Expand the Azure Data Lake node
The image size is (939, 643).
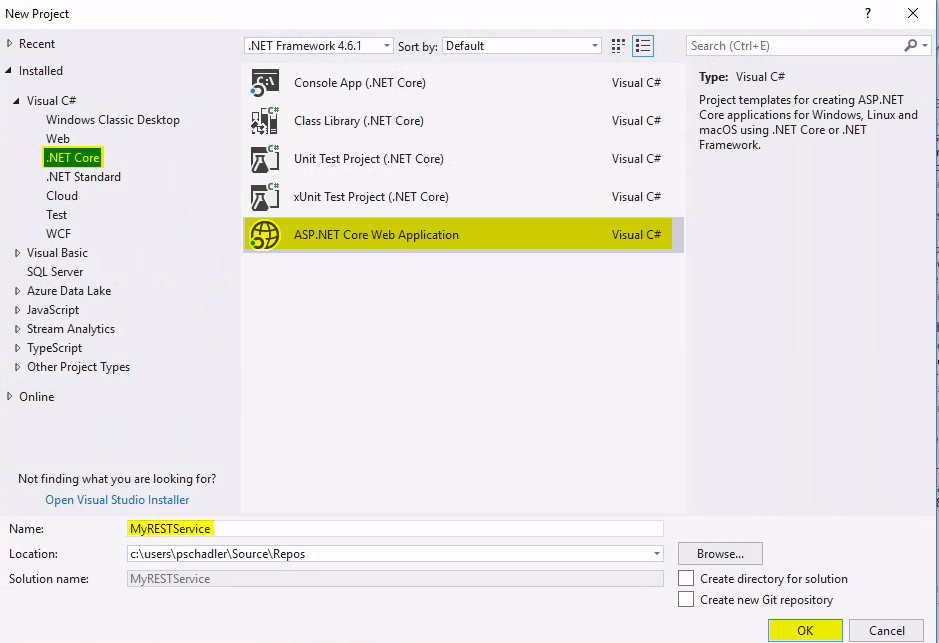[17, 291]
